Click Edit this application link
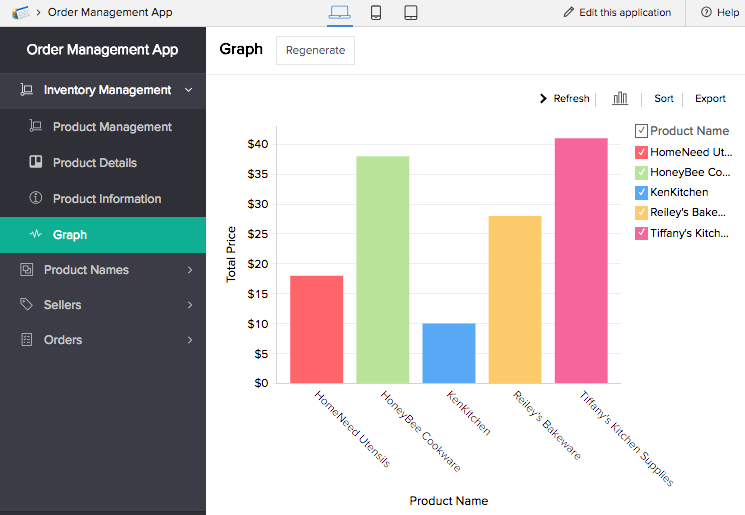The width and height of the screenshot is (745, 515). click(617, 12)
